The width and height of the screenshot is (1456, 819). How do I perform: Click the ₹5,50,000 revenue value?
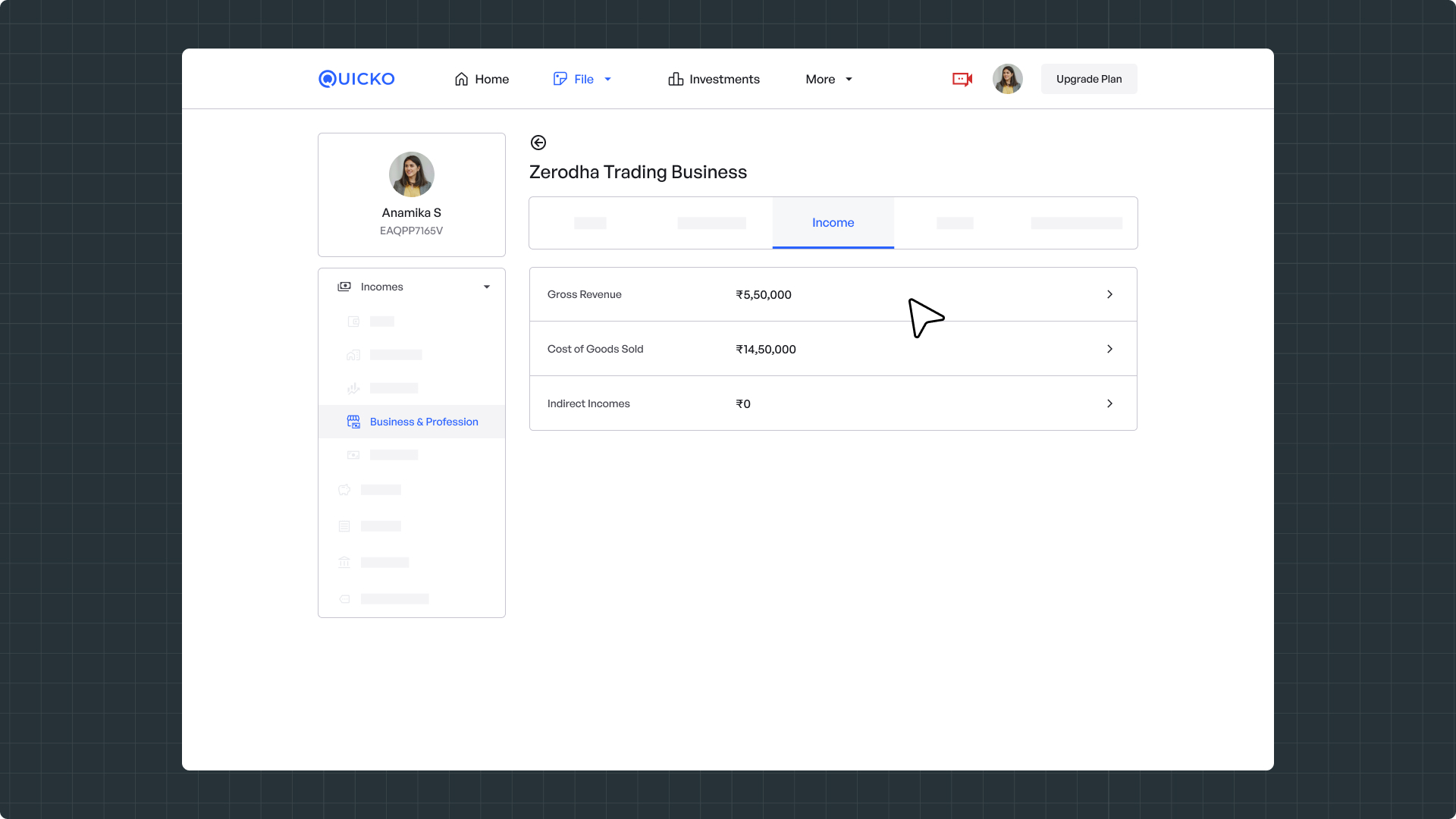point(764,295)
